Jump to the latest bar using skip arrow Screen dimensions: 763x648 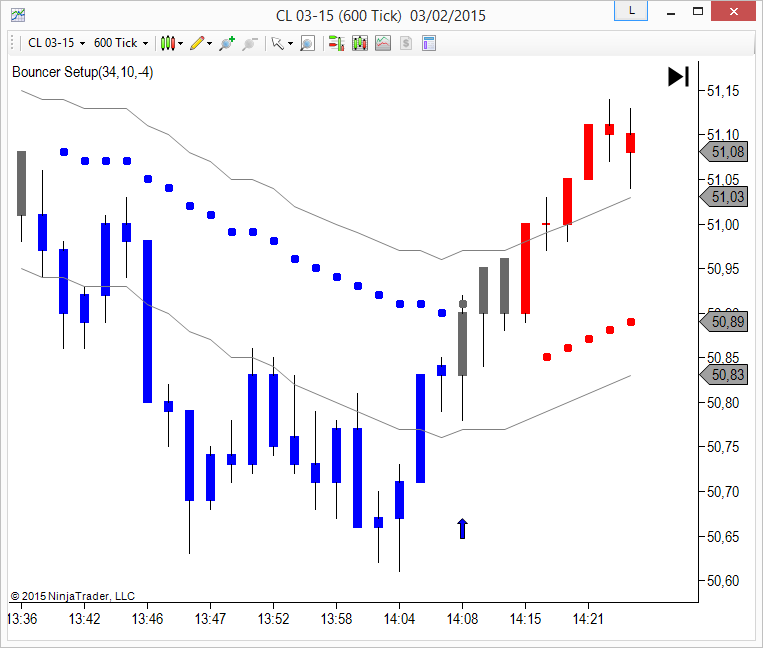[678, 77]
